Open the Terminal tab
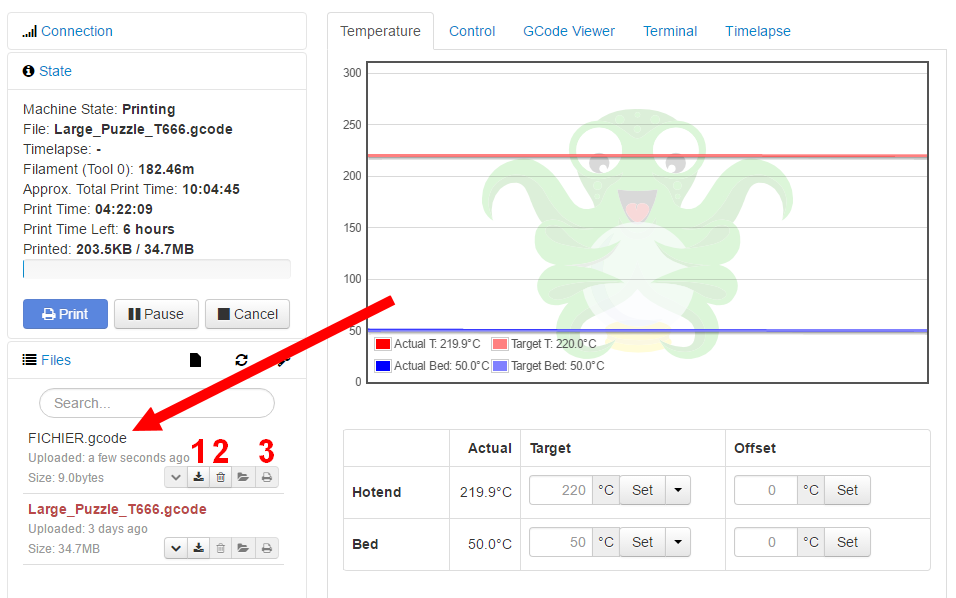This screenshot has height=598, width=956. coord(670,31)
